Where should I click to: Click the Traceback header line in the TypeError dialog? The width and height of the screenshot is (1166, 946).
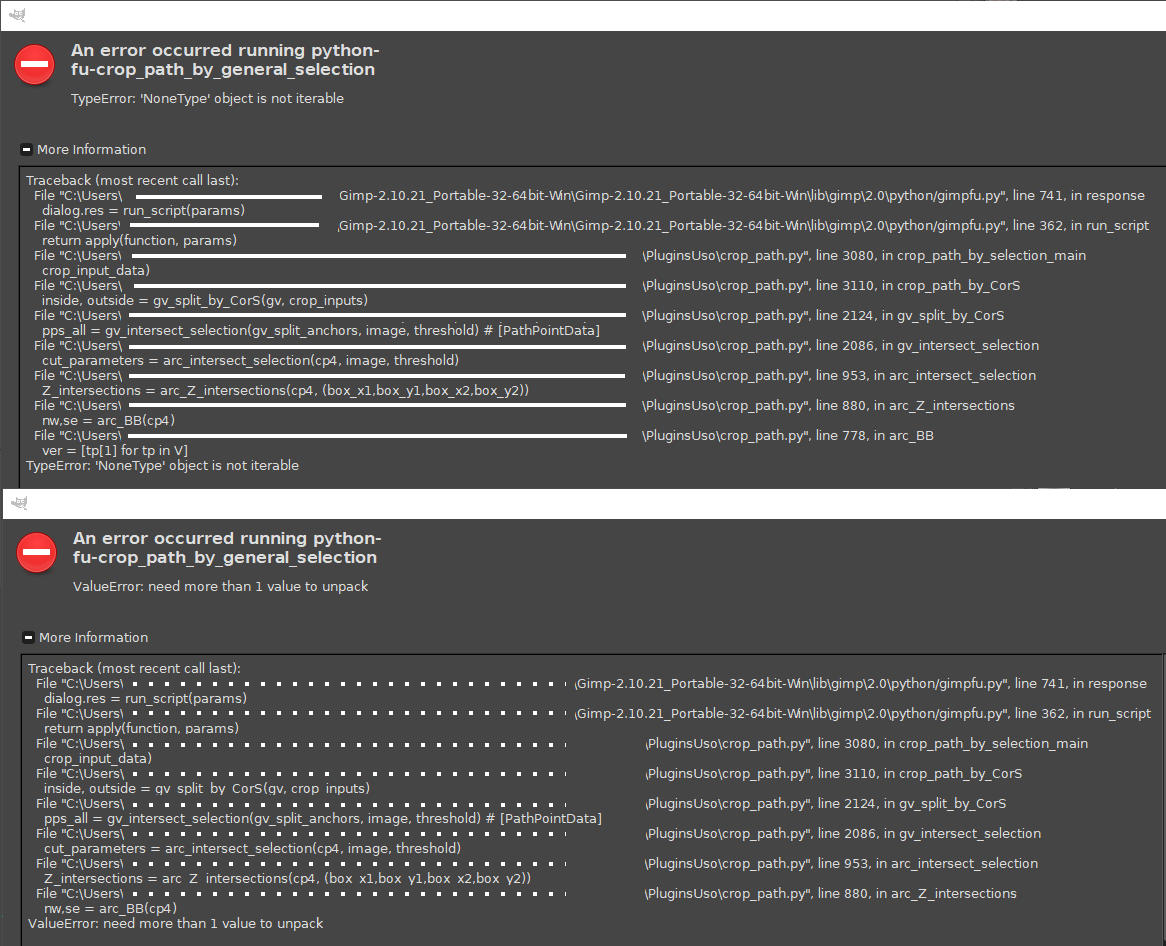(132, 180)
